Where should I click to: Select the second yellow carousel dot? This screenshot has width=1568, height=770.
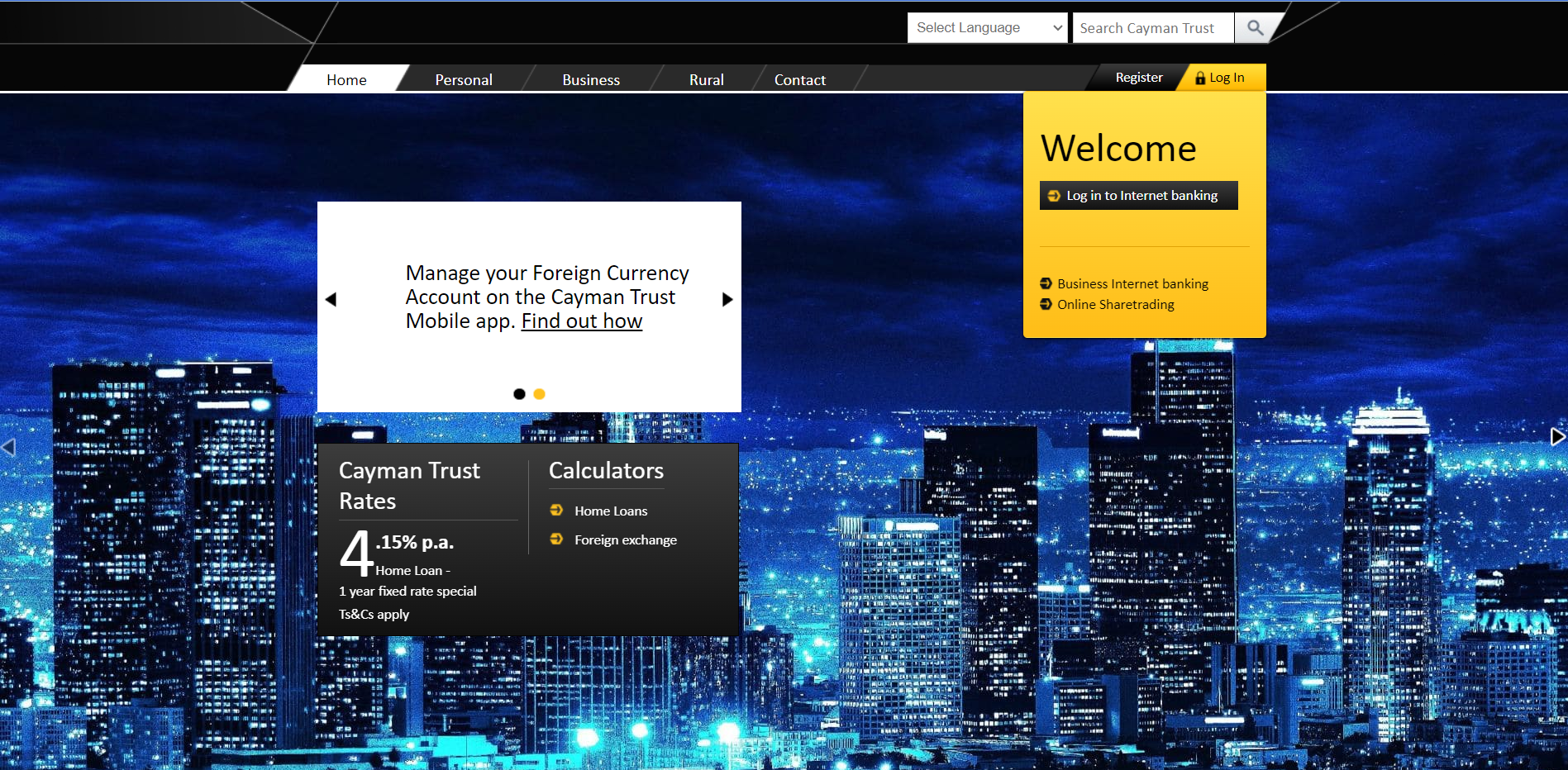(x=539, y=394)
